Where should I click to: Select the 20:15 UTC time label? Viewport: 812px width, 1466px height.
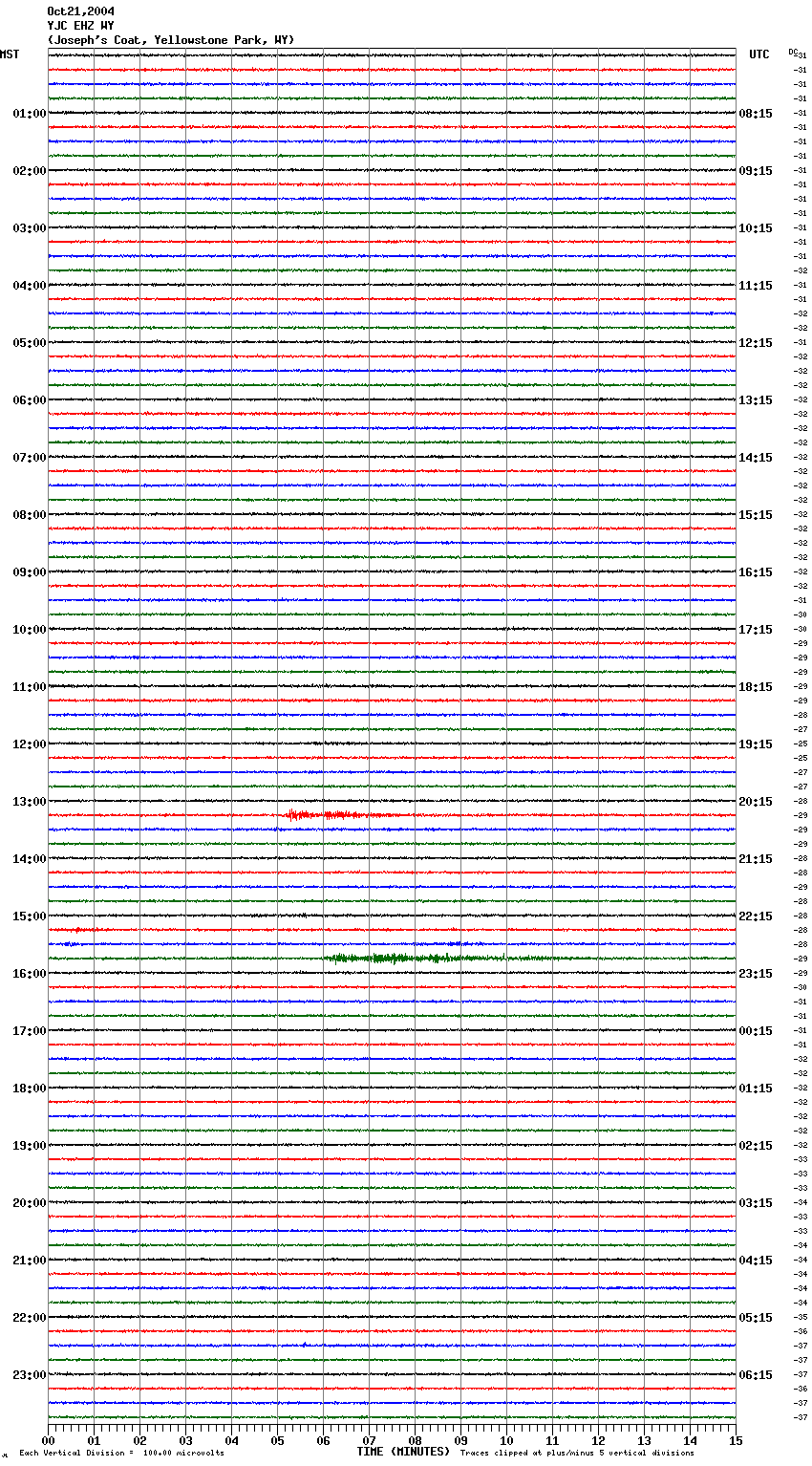coord(756,802)
